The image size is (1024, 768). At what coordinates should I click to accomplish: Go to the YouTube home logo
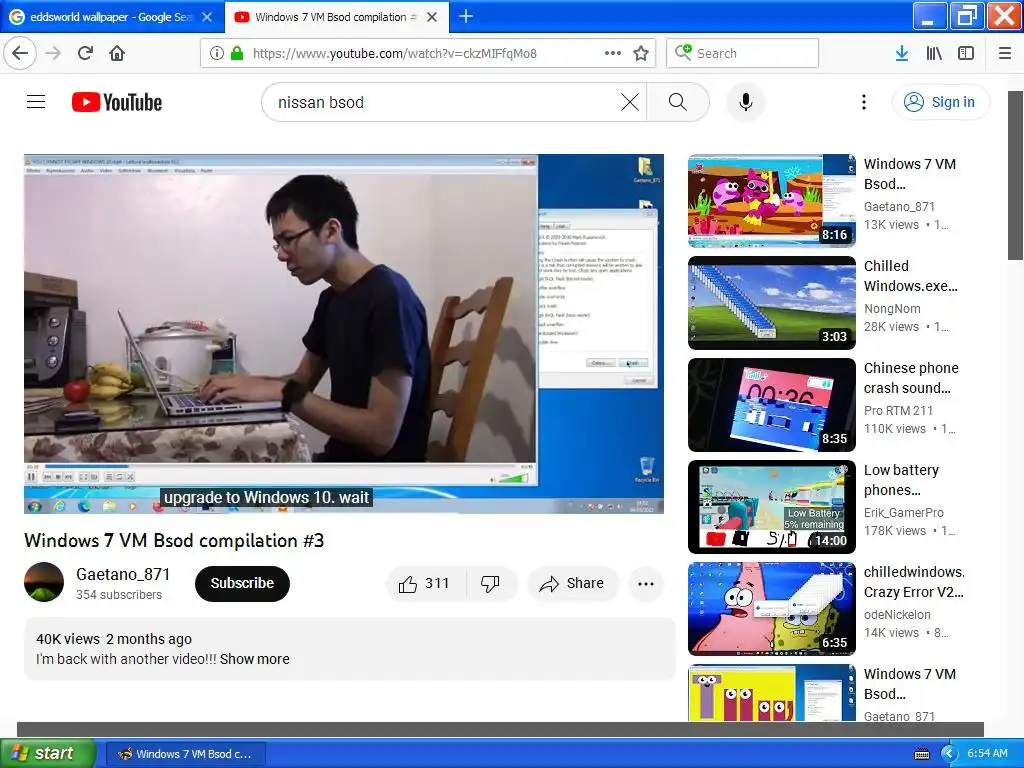(117, 102)
